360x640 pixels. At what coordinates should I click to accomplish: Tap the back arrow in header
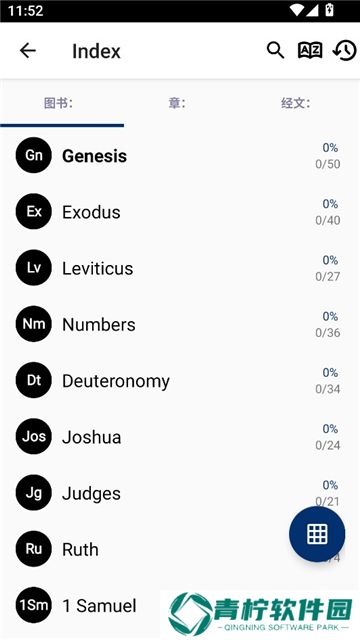point(28,51)
